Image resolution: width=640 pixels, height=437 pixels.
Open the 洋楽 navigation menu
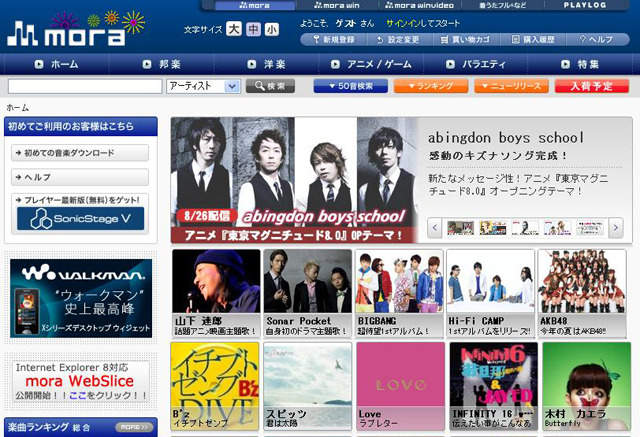pyautogui.click(x=266, y=64)
